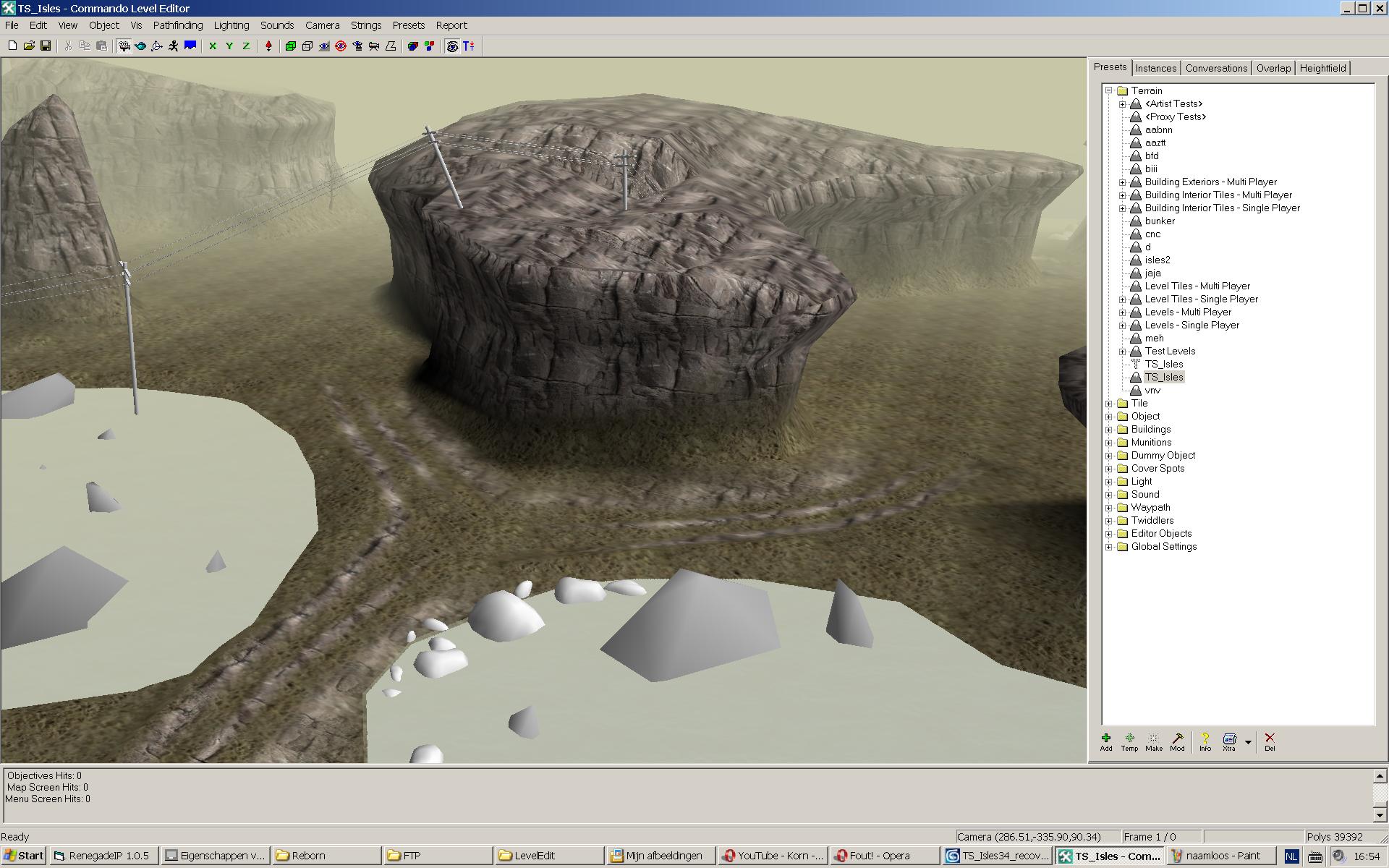Click the log panel scroll-down arrow
1389x868 pixels.
pyautogui.click(x=1380, y=815)
